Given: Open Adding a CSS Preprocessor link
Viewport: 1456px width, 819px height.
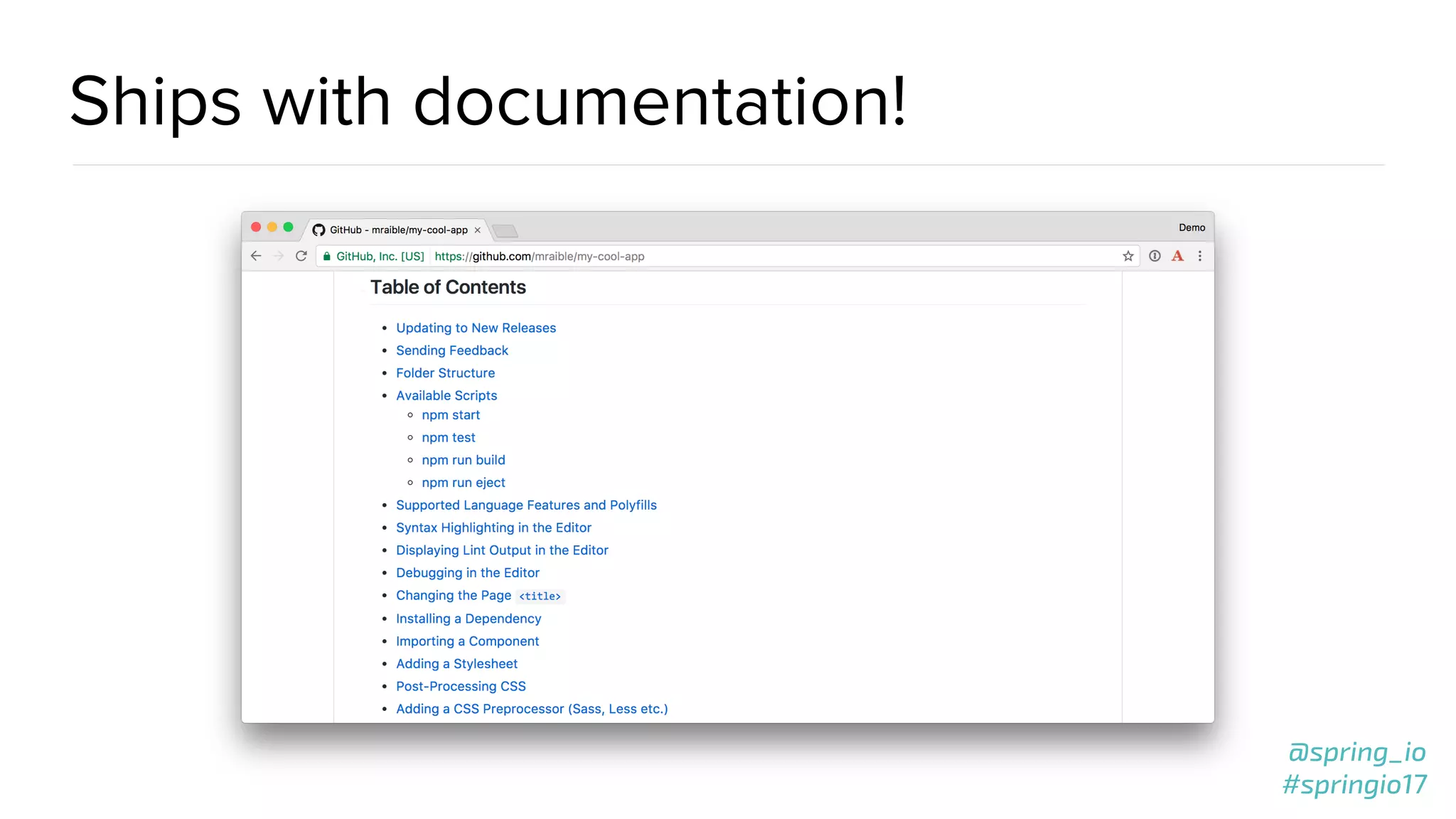Looking at the screenshot, I should (x=532, y=709).
